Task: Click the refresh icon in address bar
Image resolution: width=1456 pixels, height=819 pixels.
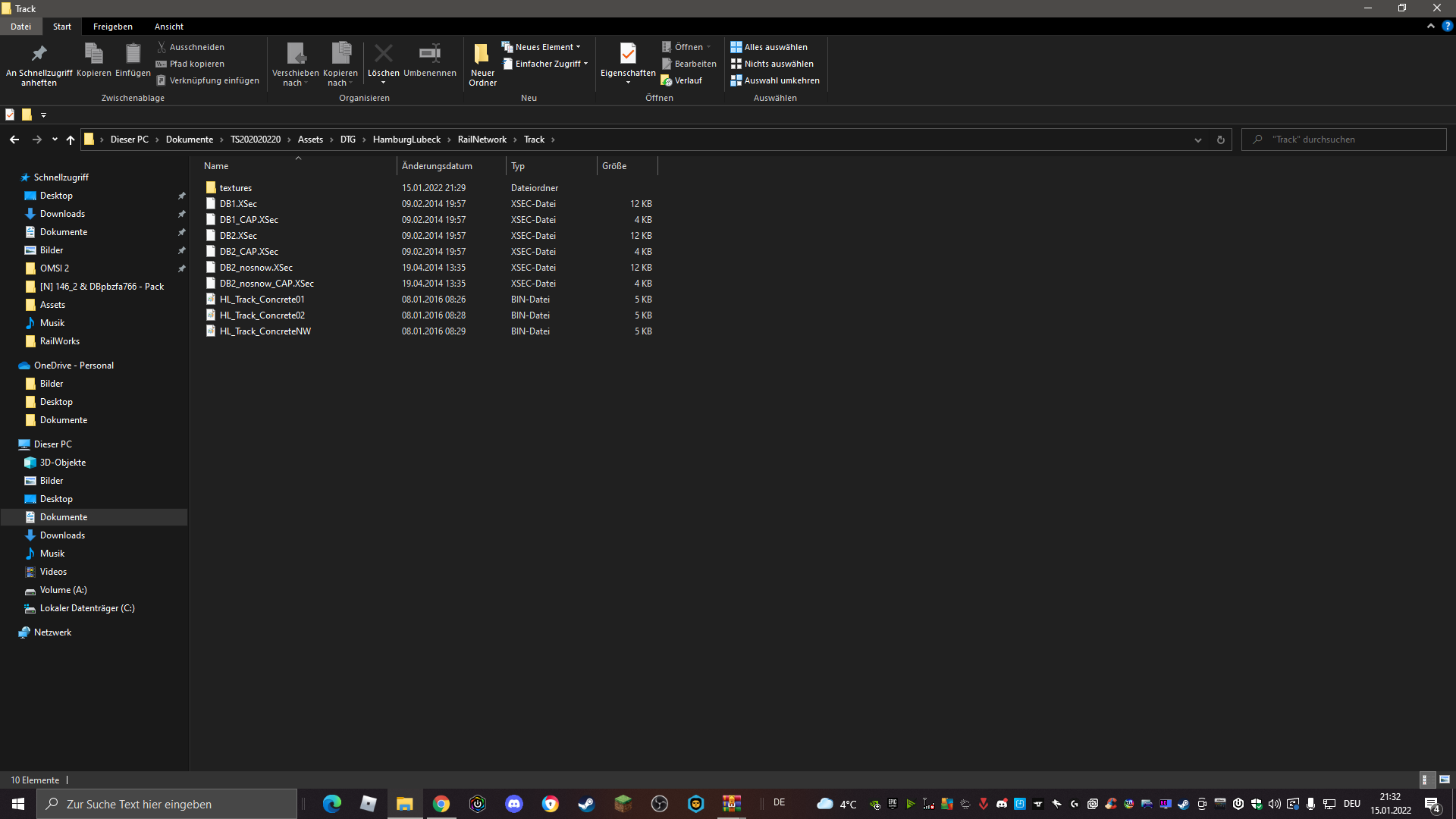Action: (1220, 140)
